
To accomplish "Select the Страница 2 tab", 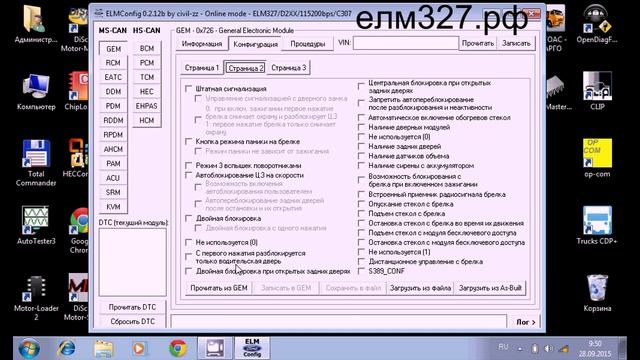I will tap(245, 68).
